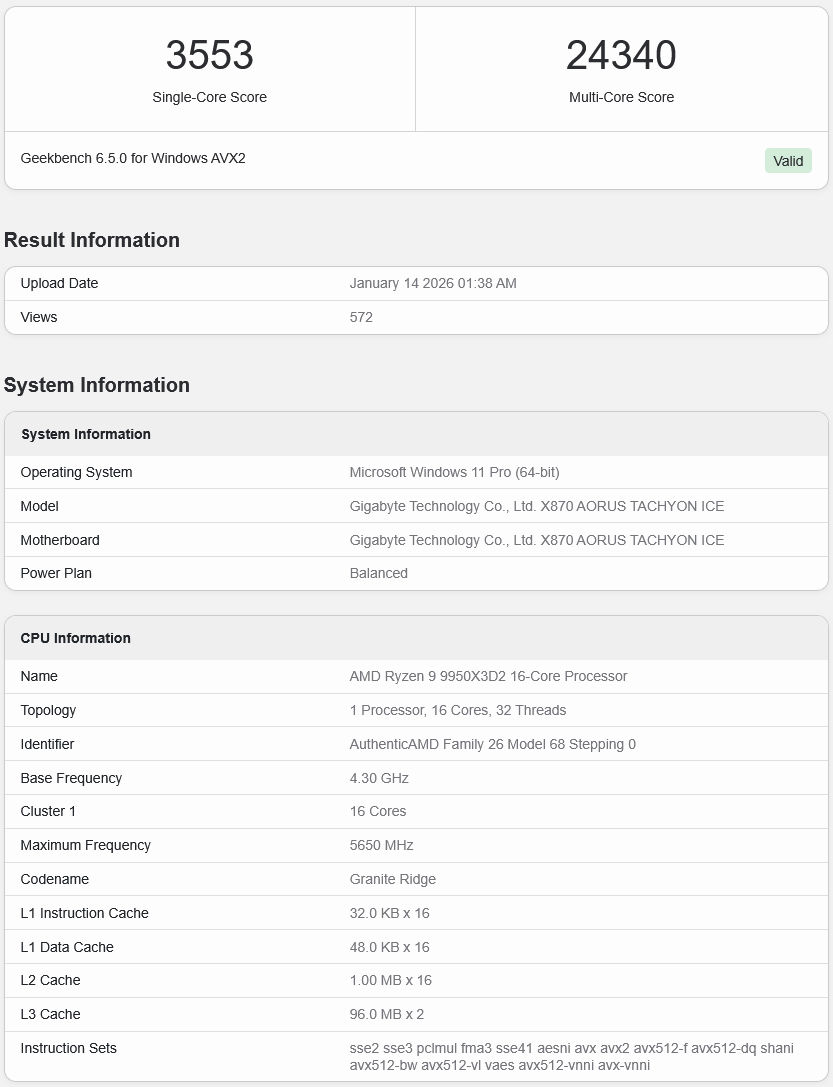This screenshot has height=1087, width=833.
Task: Click the single-core score 3553
Action: [x=209, y=56]
